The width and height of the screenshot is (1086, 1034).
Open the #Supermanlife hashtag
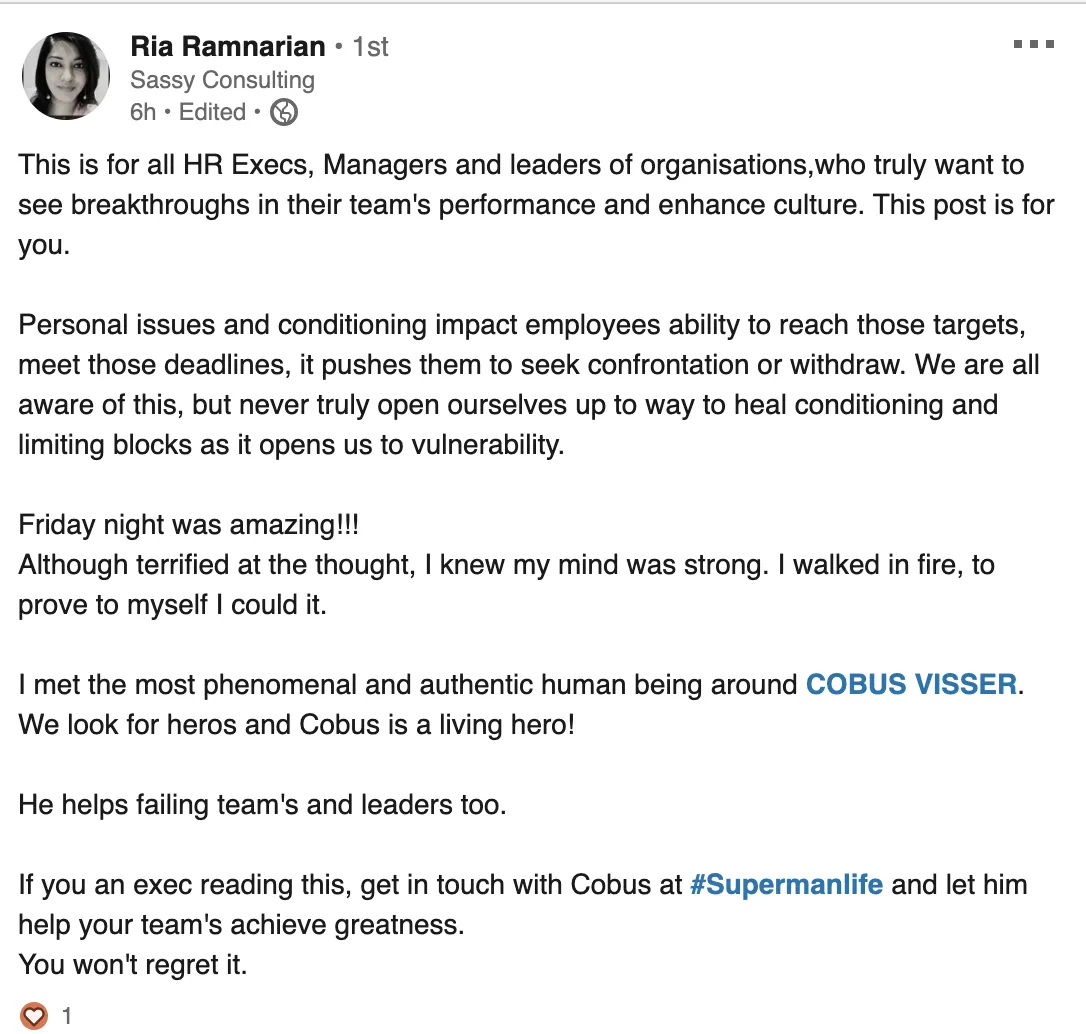(786, 885)
